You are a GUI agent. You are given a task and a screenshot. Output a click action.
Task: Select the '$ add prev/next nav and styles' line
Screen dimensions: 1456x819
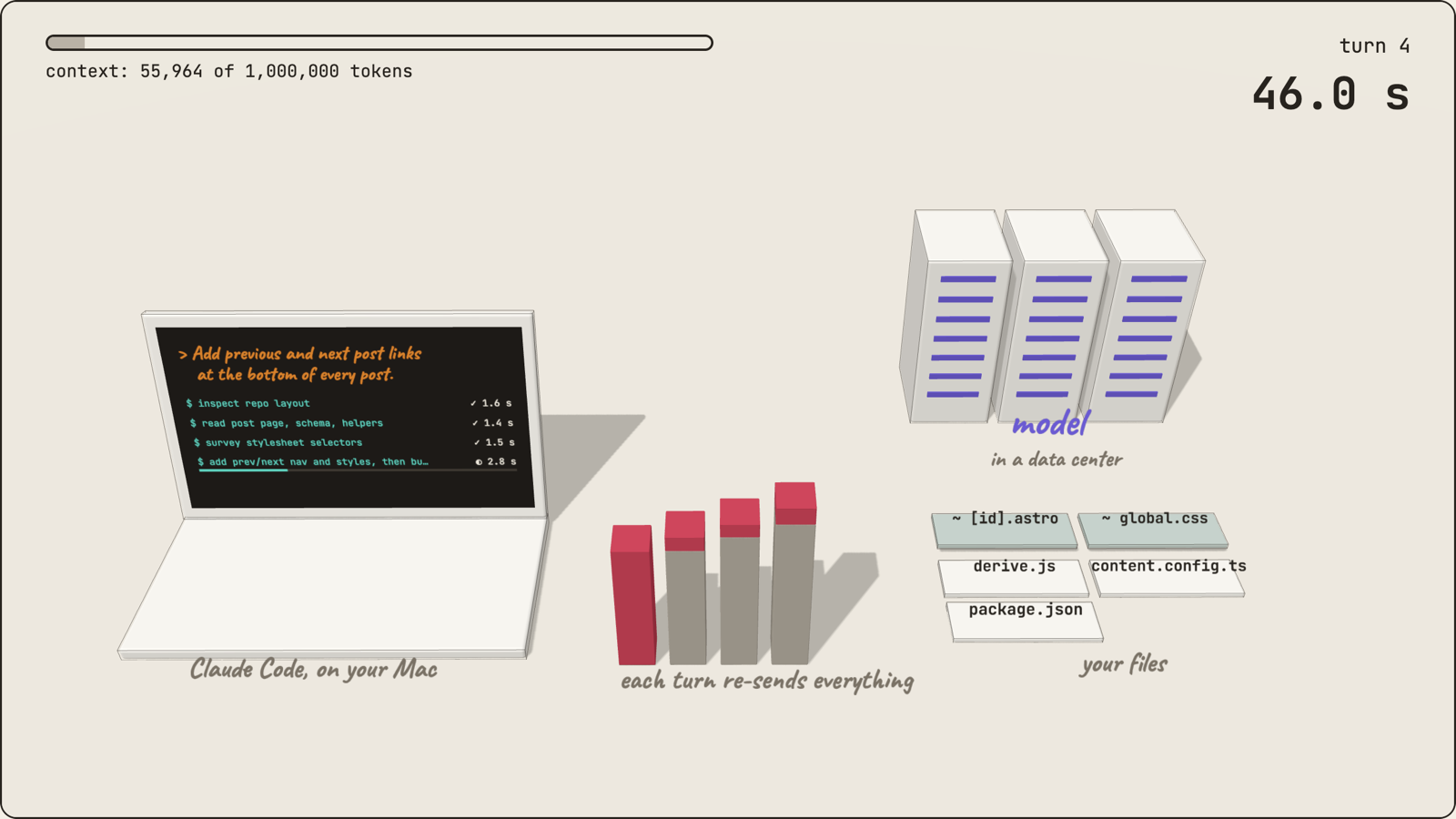click(x=312, y=461)
